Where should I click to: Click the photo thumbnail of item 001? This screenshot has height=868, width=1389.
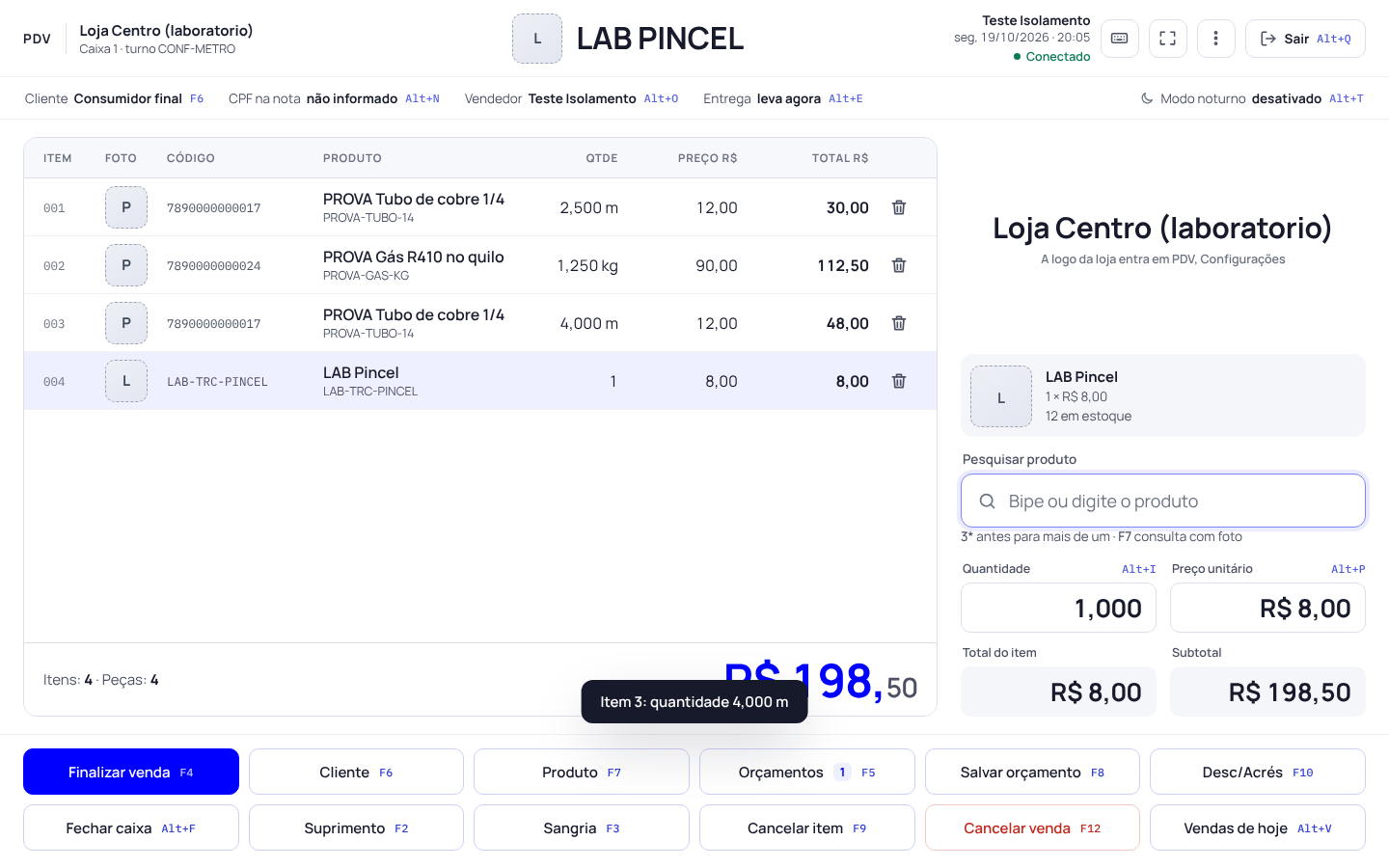click(126, 207)
